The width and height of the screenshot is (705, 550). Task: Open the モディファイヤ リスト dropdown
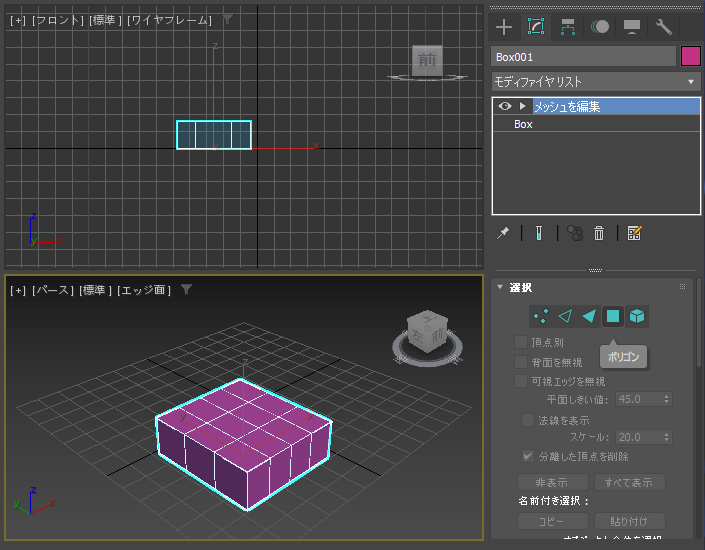[x=596, y=82]
